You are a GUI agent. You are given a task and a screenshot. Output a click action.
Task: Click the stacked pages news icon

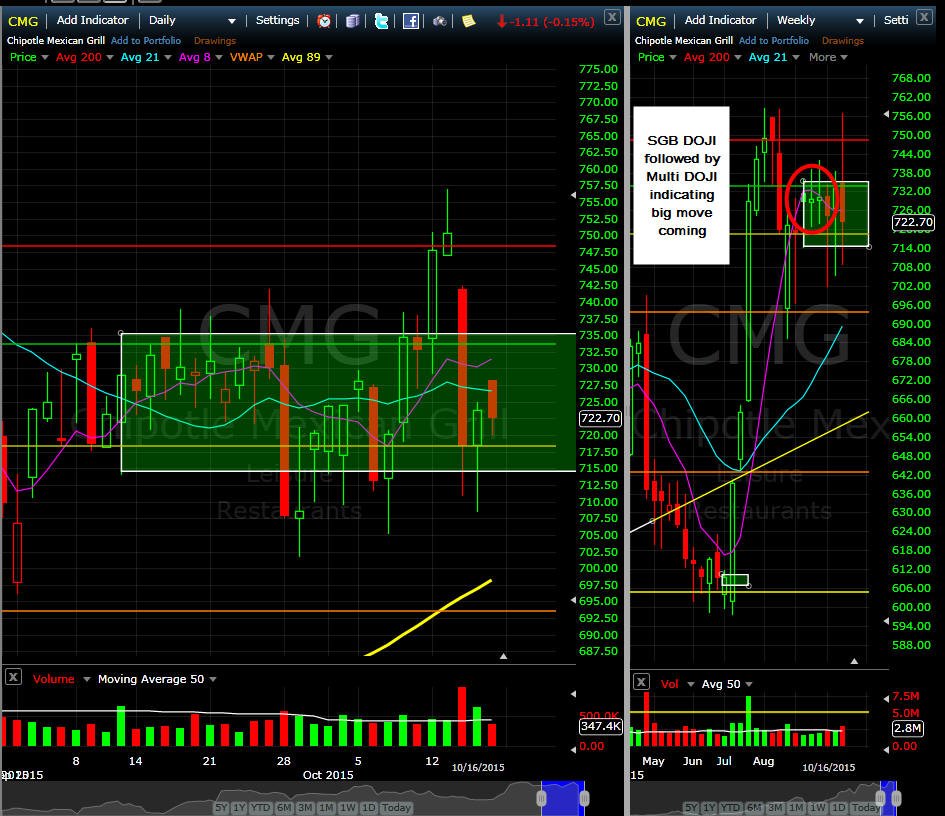[x=353, y=21]
